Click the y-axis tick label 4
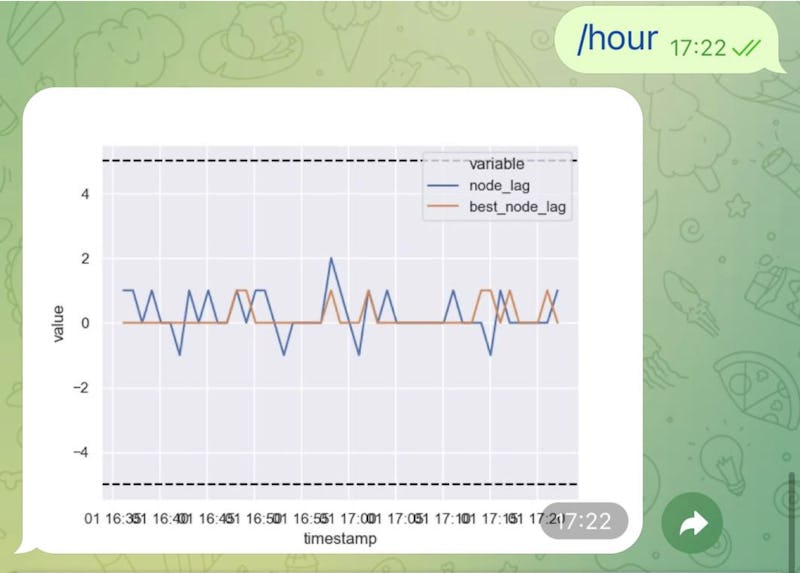800x573 pixels. [x=86, y=194]
